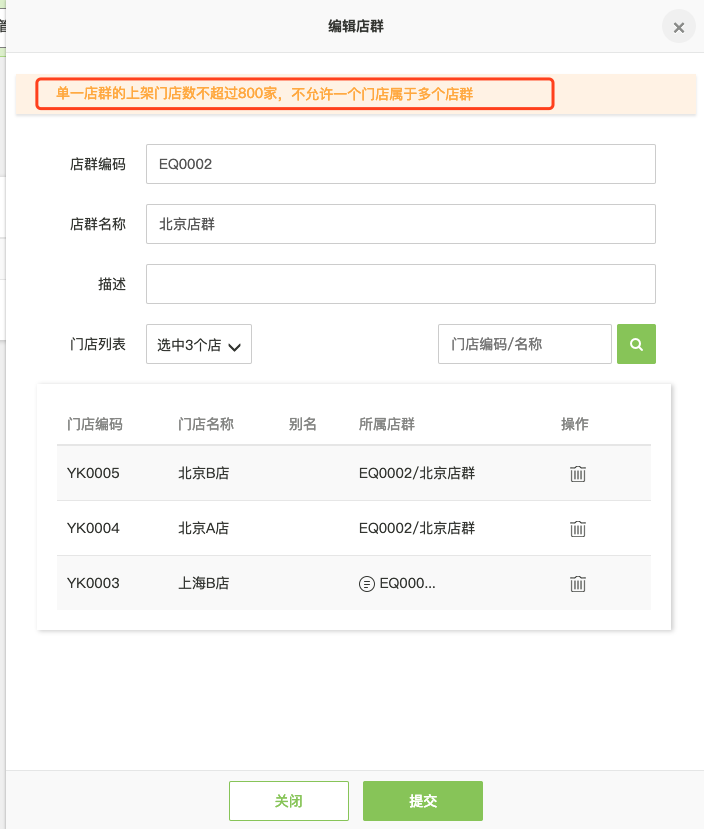This screenshot has height=829, width=704.
Task: Click the truncated EQ000... group text
Action: 407,583
